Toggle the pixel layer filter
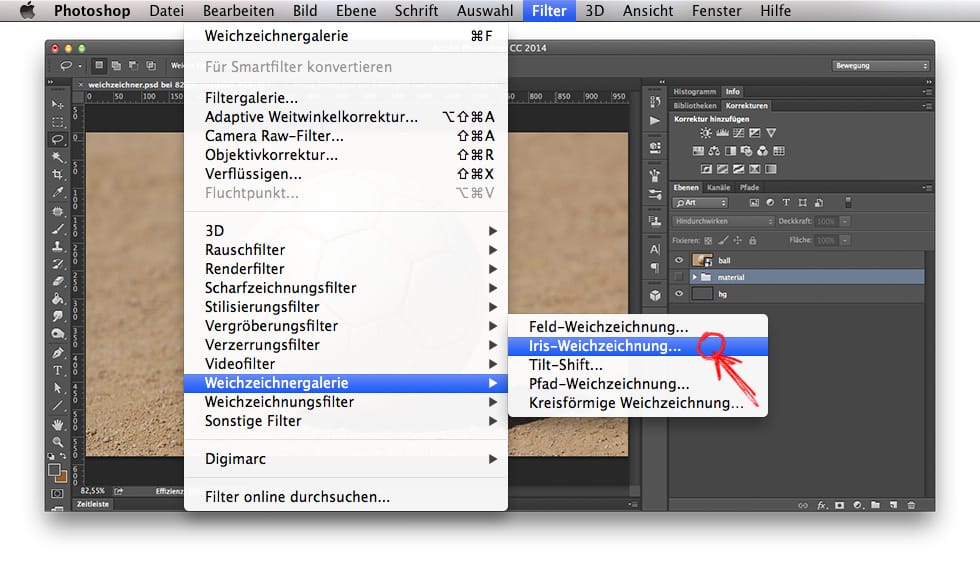 pyautogui.click(x=754, y=202)
